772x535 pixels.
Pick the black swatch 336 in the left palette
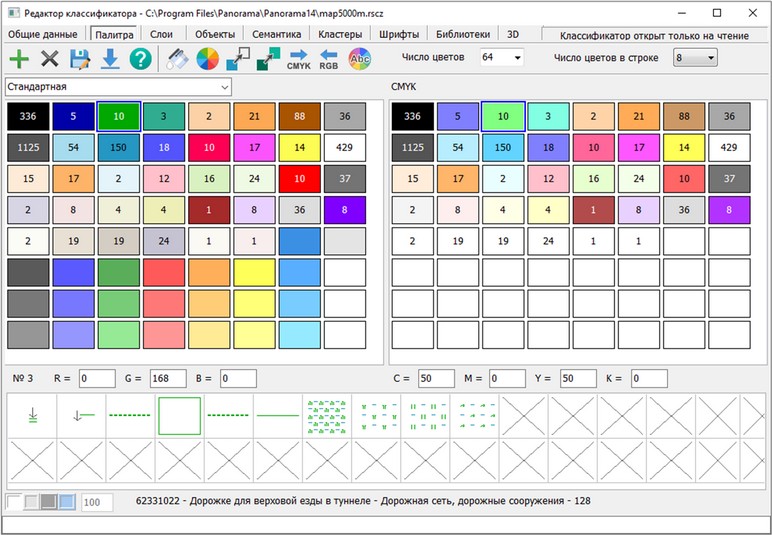pos(28,117)
